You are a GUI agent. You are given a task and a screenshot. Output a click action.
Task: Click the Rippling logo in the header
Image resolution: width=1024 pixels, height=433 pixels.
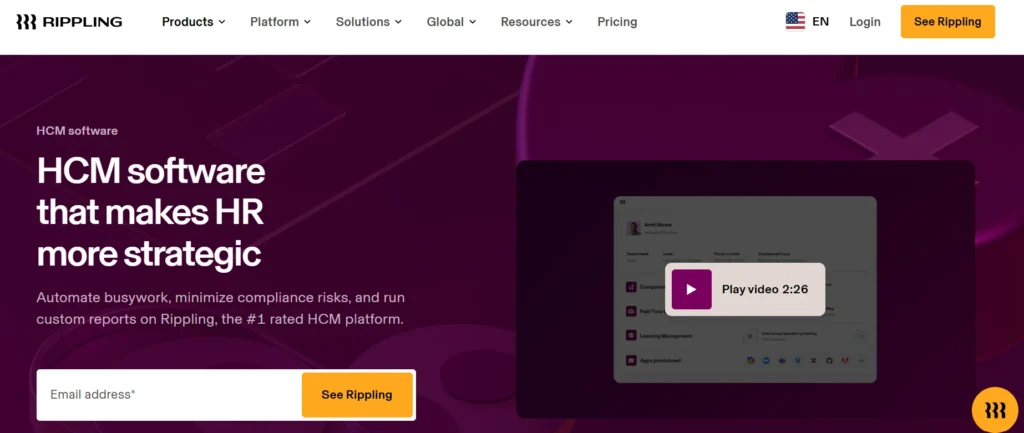tap(69, 22)
